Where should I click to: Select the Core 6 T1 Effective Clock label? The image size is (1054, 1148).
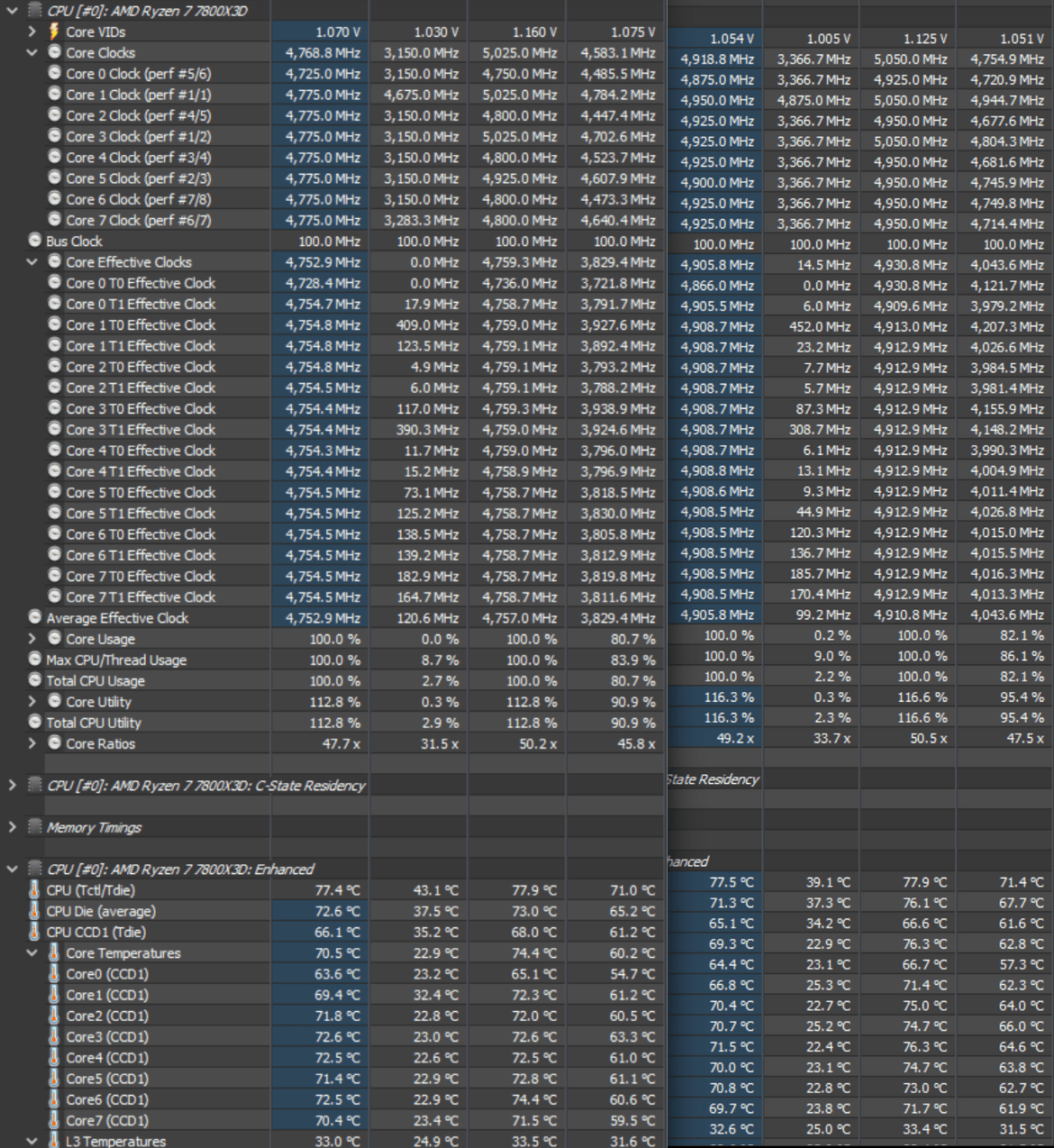click(x=141, y=555)
